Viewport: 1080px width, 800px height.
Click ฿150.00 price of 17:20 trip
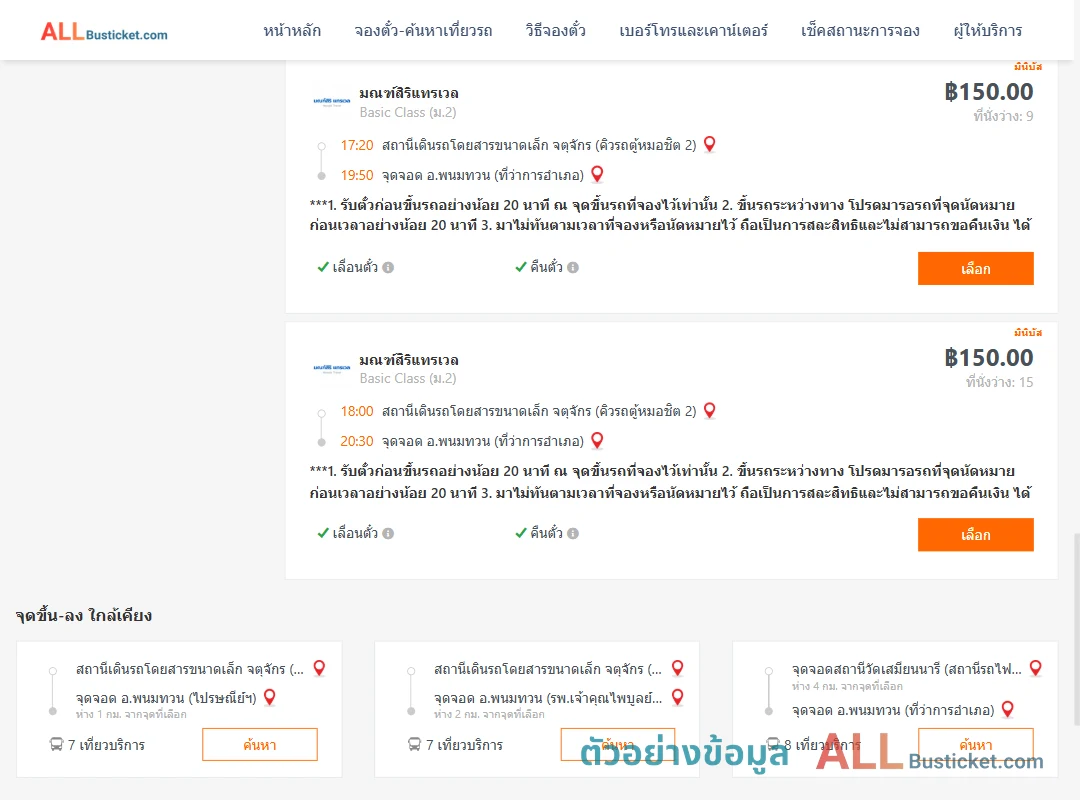988,92
